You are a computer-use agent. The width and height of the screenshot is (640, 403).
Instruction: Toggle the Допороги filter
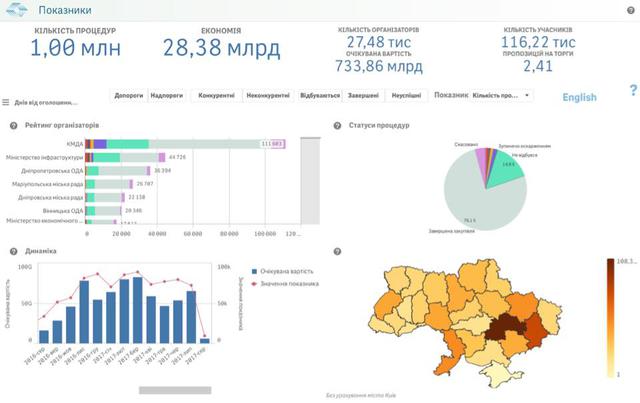pos(129,95)
